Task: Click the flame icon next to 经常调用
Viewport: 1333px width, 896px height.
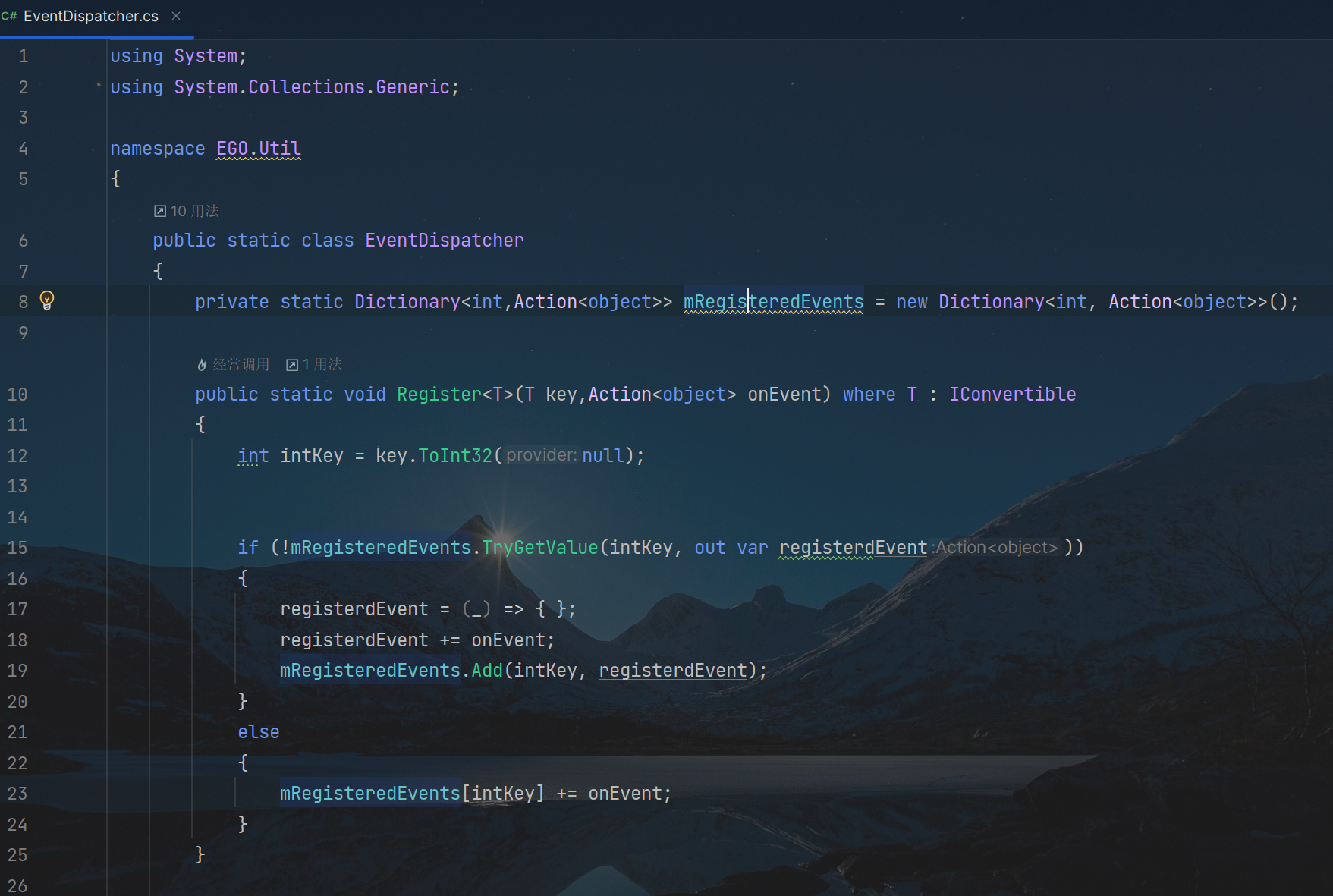Action: (x=202, y=365)
